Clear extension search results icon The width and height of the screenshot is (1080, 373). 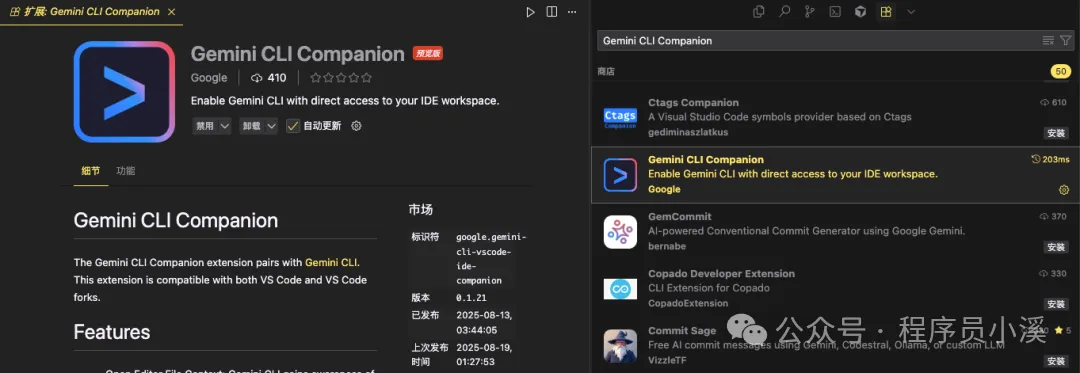click(x=1048, y=41)
